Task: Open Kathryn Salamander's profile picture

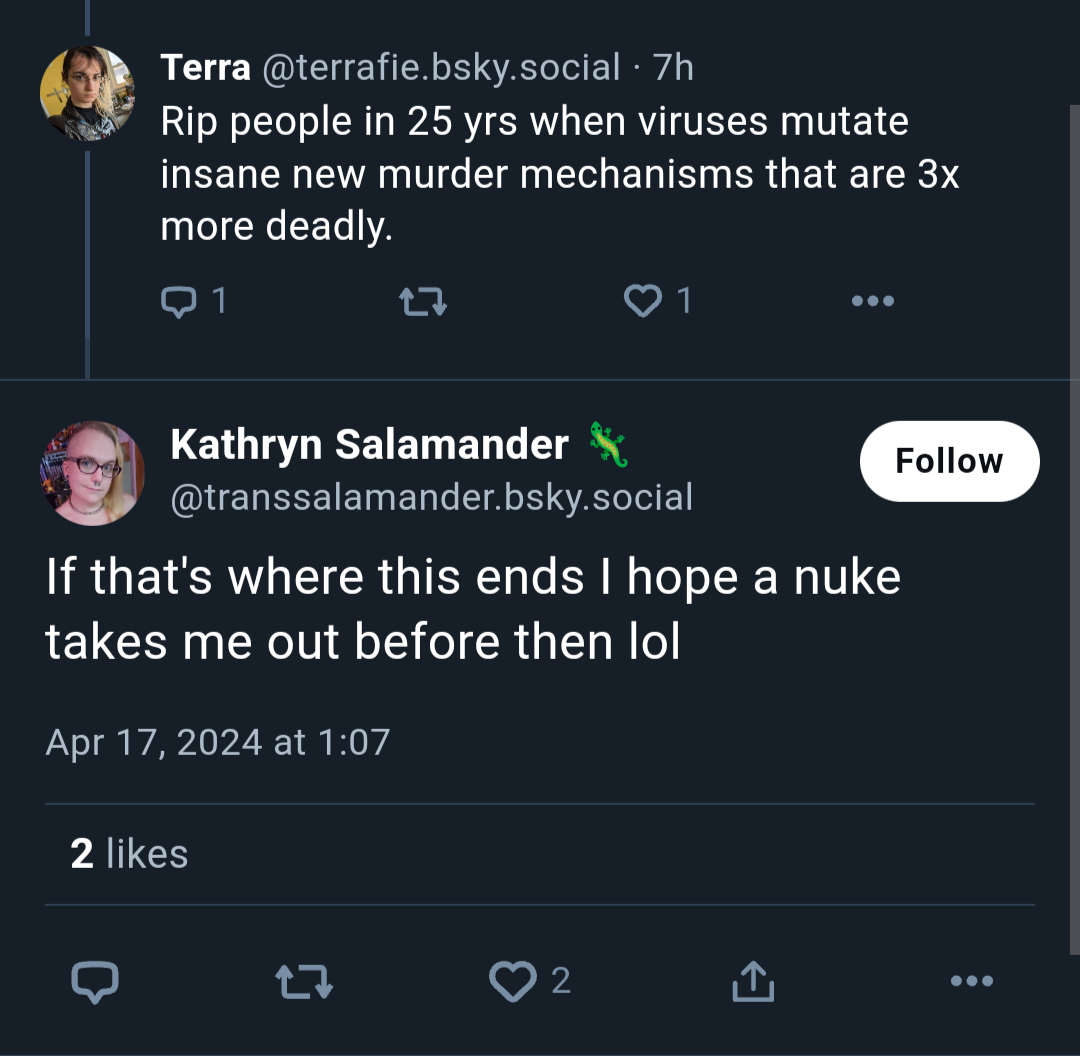Action: click(x=92, y=473)
